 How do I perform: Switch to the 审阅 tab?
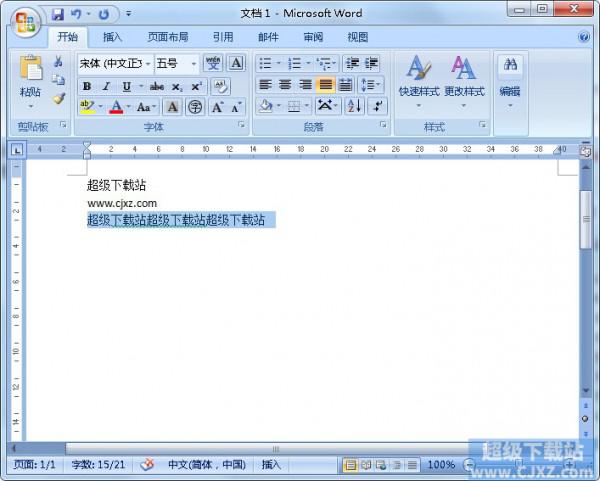313,37
